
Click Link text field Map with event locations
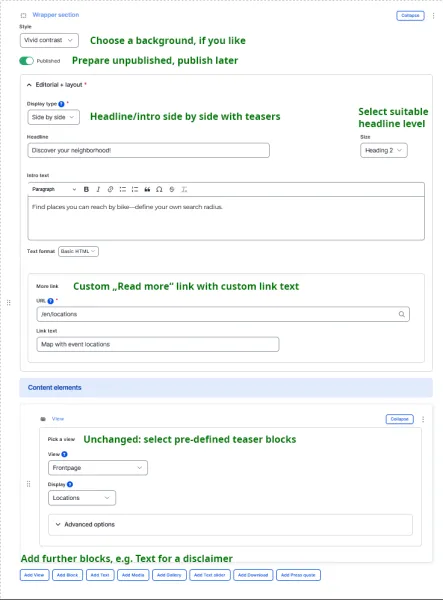tap(158, 344)
